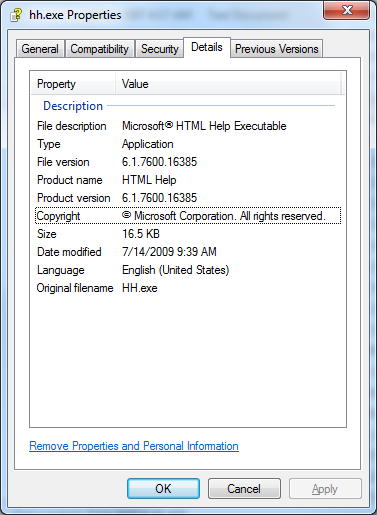Select the Product name property label
377x515 pixels.
pos(70,180)
